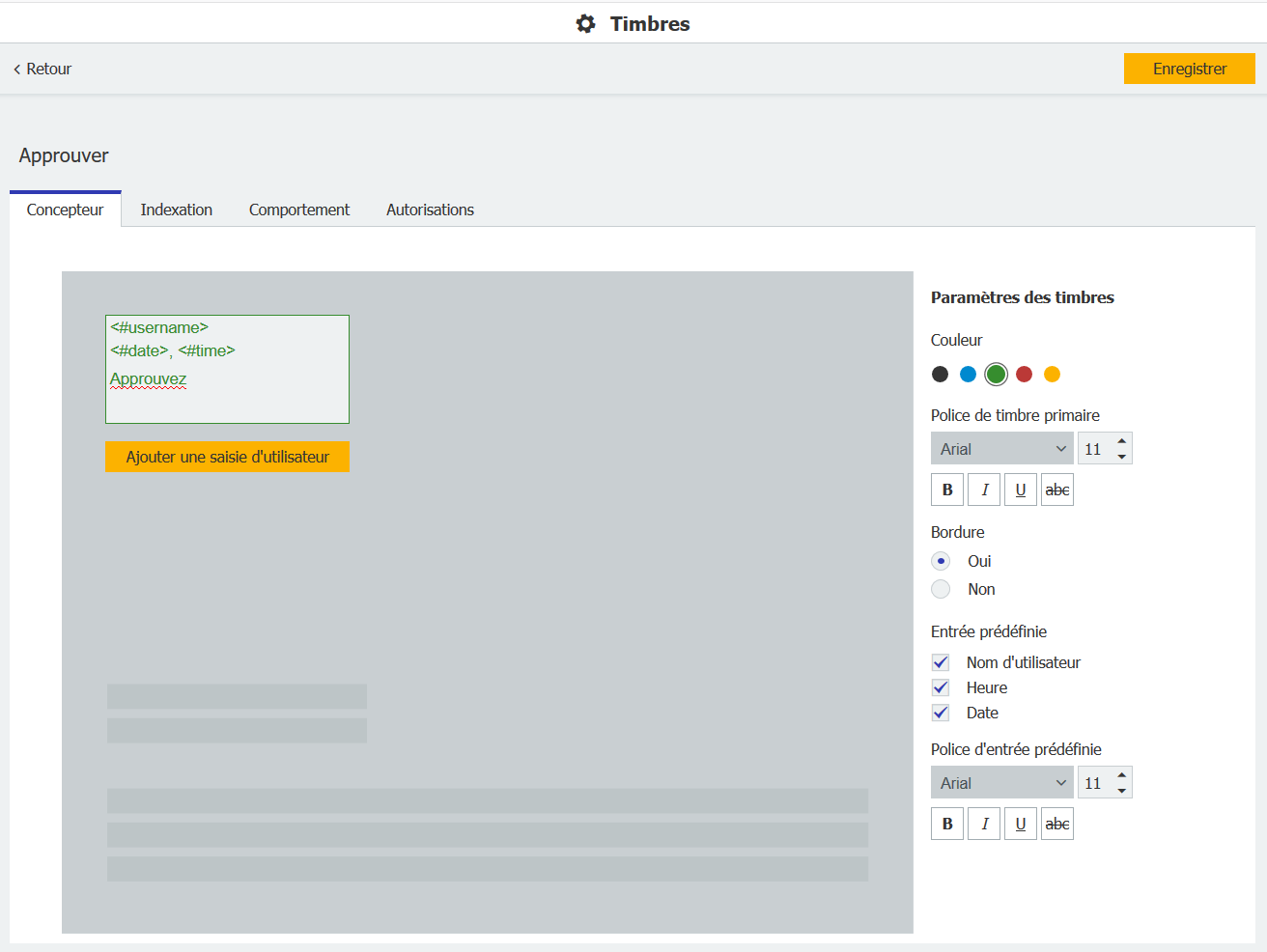Click the Enregistrer button

(1189, 69)
